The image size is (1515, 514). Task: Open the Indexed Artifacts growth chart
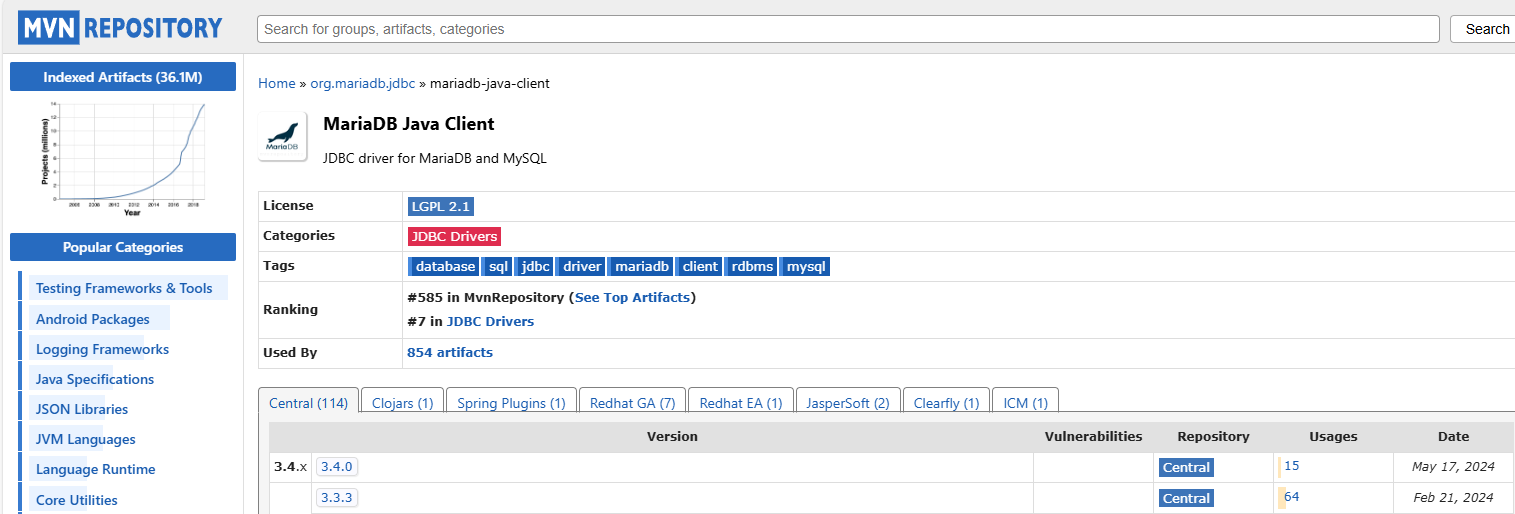tap(123, 158)
